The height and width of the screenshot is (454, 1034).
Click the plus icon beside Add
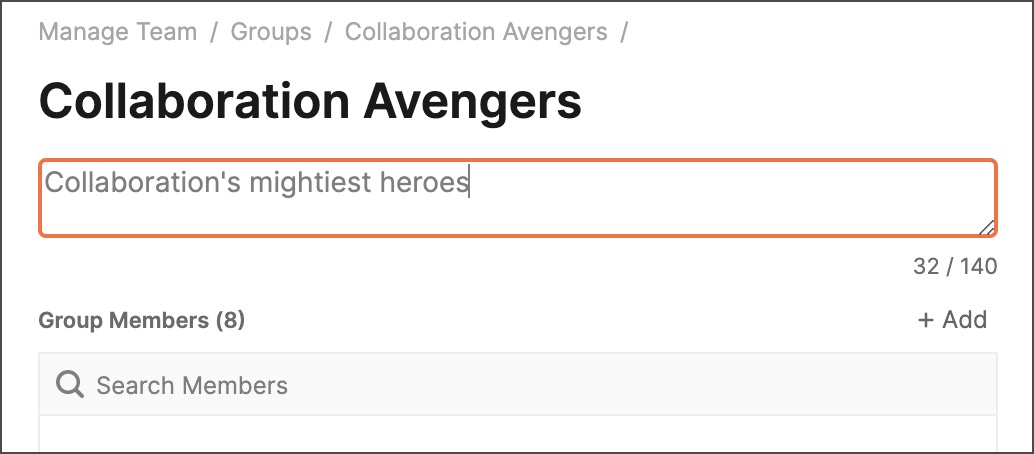[x=926, y=321]
